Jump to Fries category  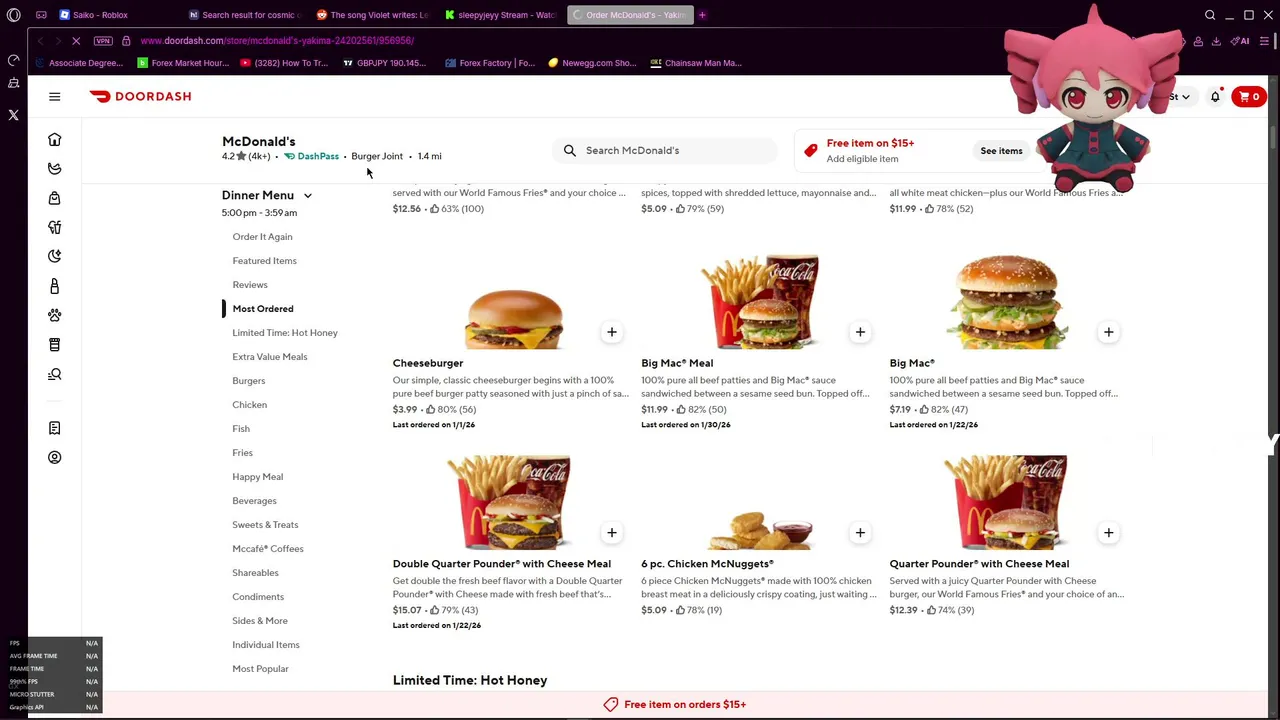click(x=243, y=453)
